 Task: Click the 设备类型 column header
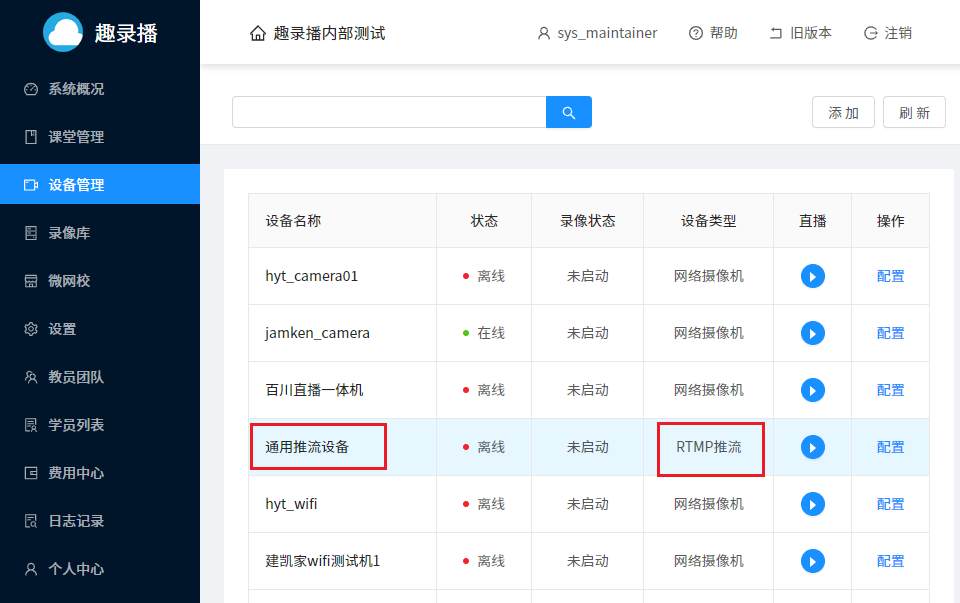tap(708, 221)
